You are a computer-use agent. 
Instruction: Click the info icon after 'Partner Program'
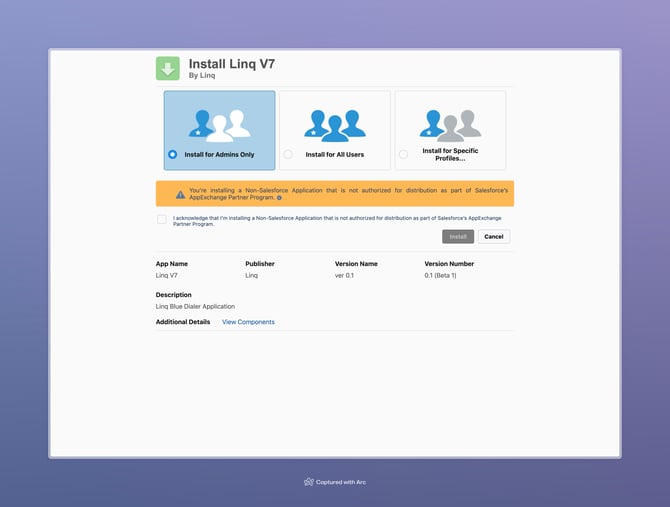click(279, 198)
